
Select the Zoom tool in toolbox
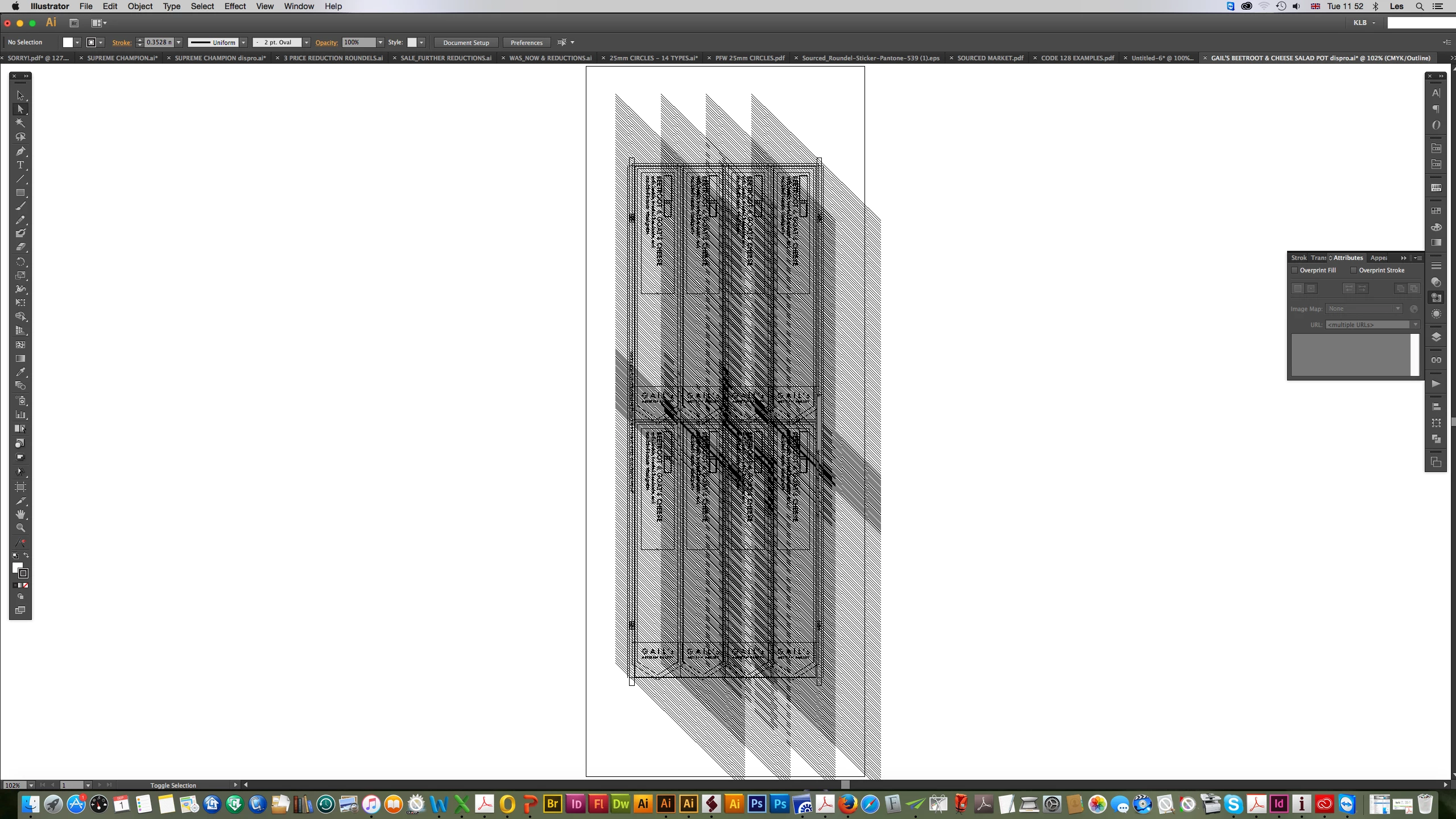click(20, 528)
